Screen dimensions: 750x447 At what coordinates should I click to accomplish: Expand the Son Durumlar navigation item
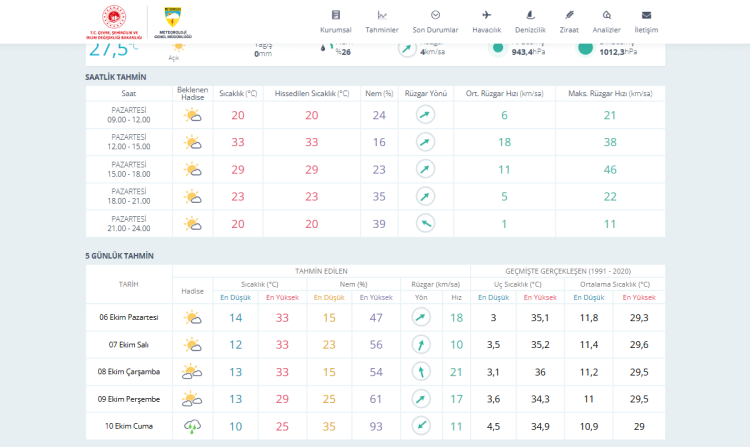pos(435,21)
